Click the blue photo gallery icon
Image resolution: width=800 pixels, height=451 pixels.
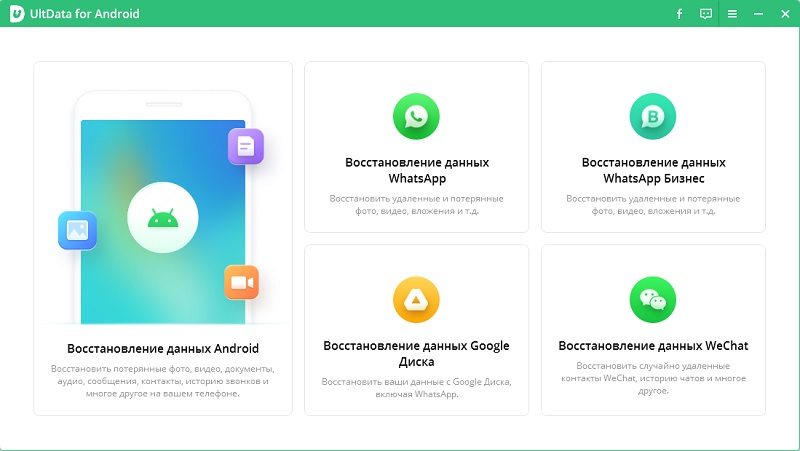pyautogui.click(x=77, y=230)
